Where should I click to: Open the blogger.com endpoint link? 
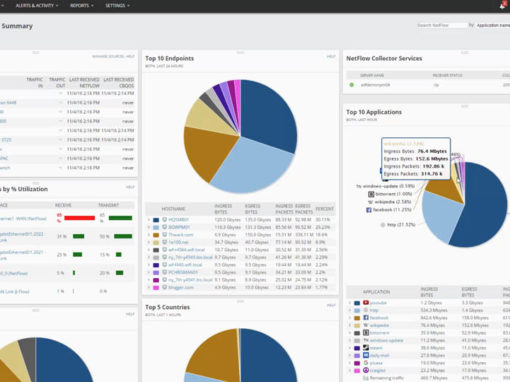pos(181,287)
